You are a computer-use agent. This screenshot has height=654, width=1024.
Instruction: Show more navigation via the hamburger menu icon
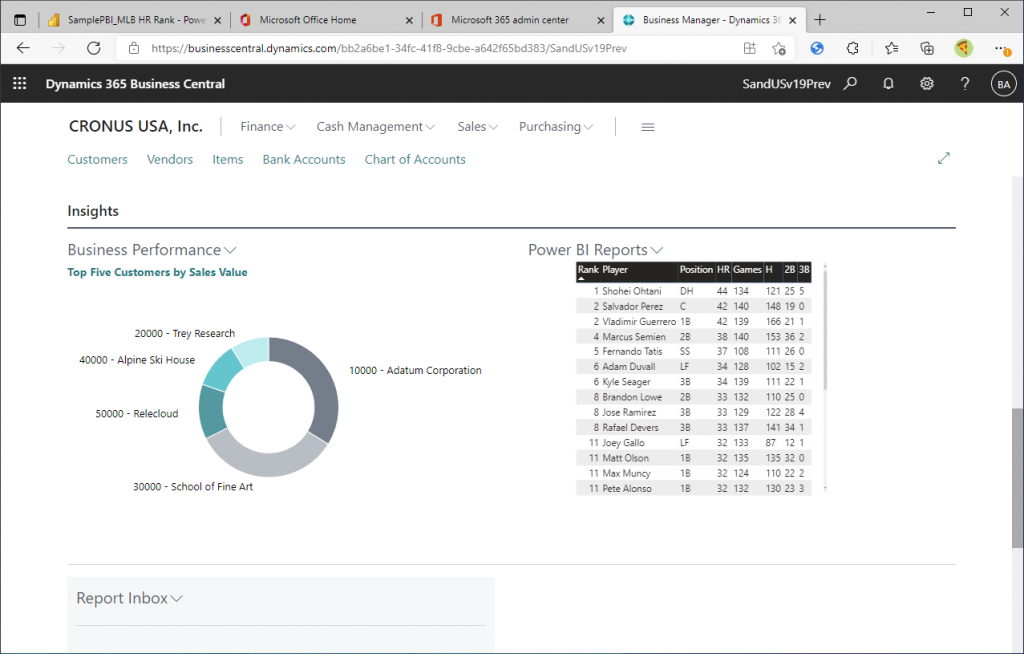pos(648,127)
